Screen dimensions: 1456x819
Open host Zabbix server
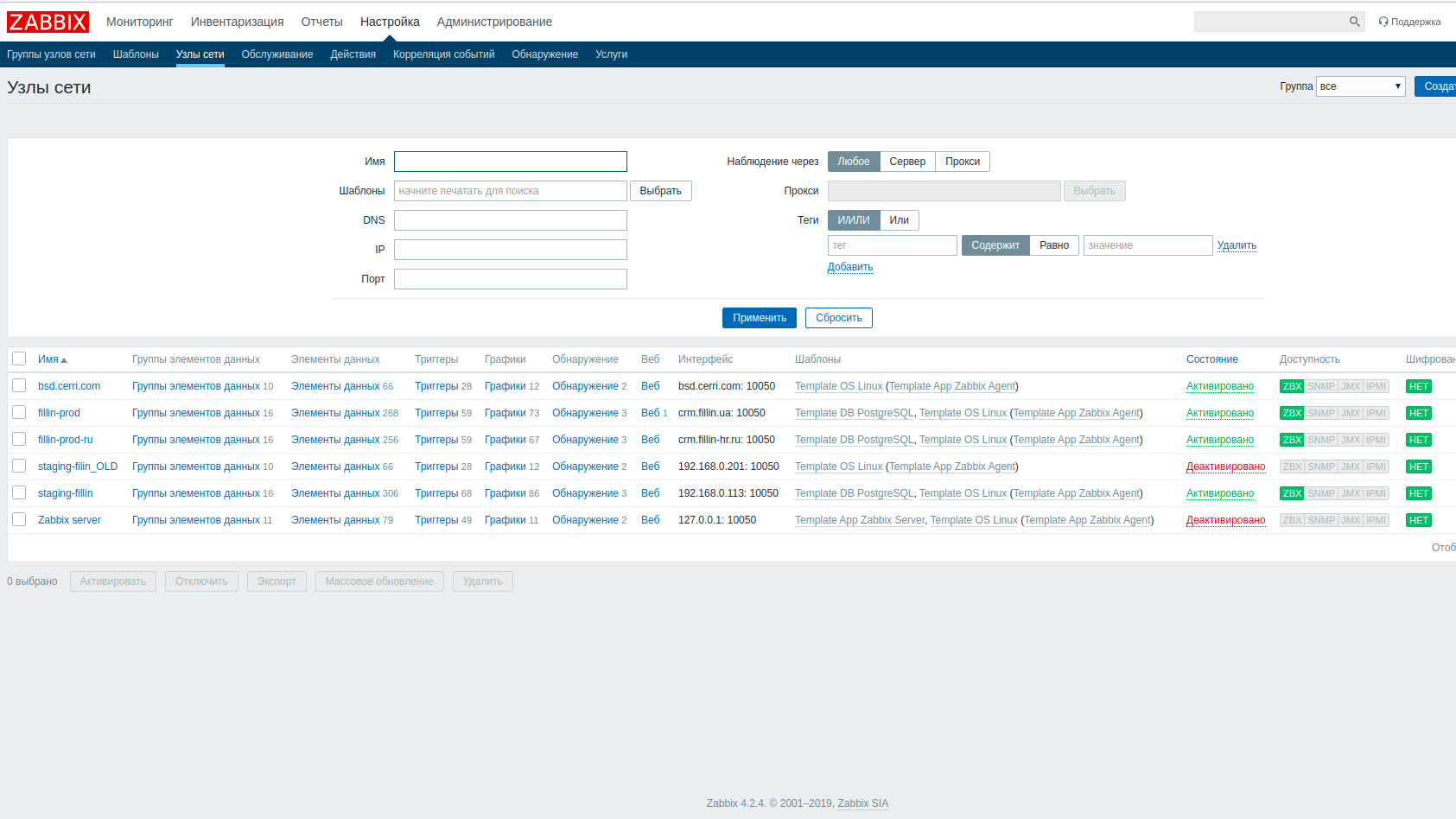click(x=69, y=520)
